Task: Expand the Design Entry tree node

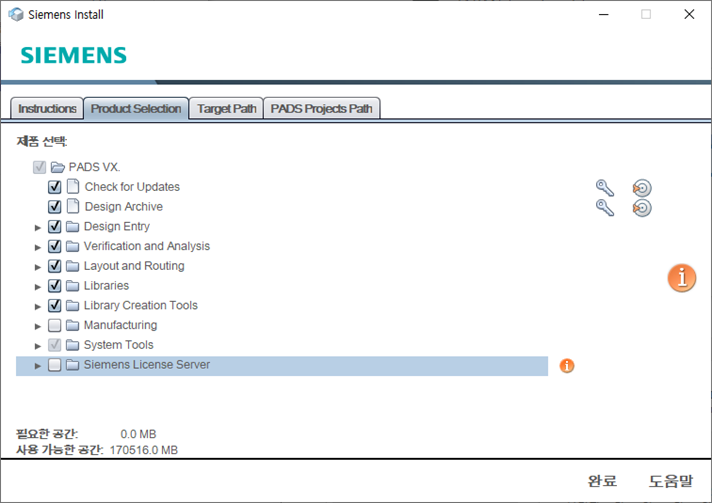Action: point(38,227)
